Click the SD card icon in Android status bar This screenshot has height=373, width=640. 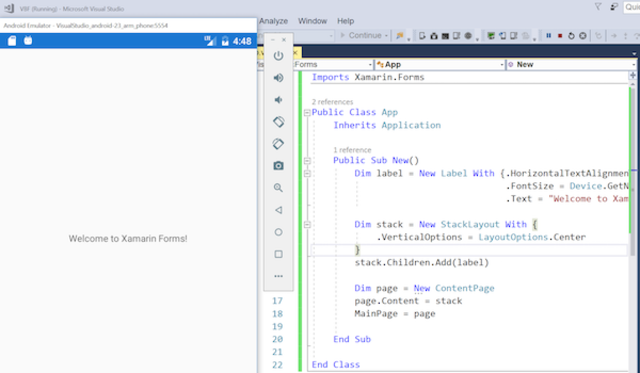coord(12,41)
